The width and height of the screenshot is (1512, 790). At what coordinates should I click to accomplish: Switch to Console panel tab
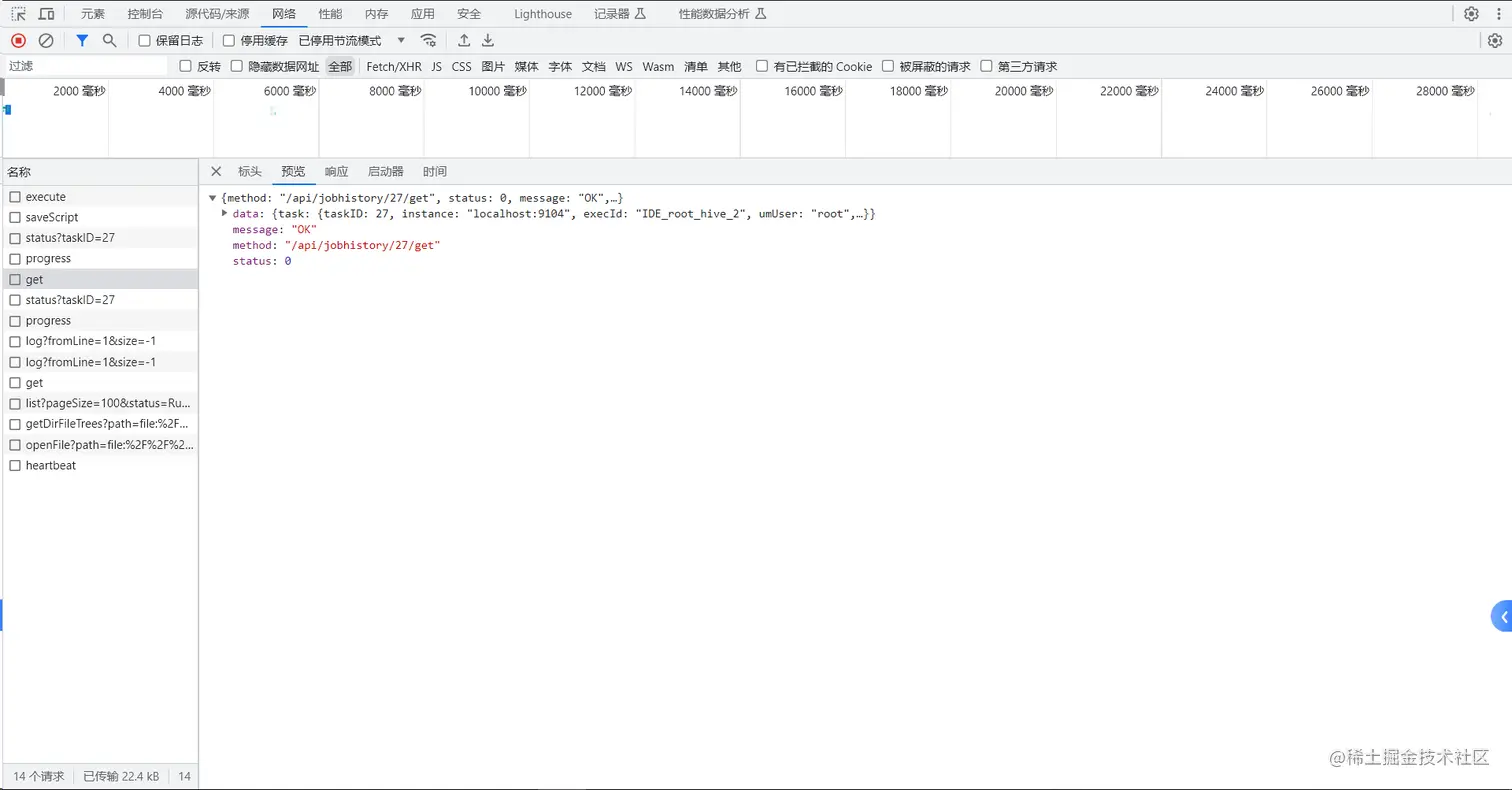point(145,14)
